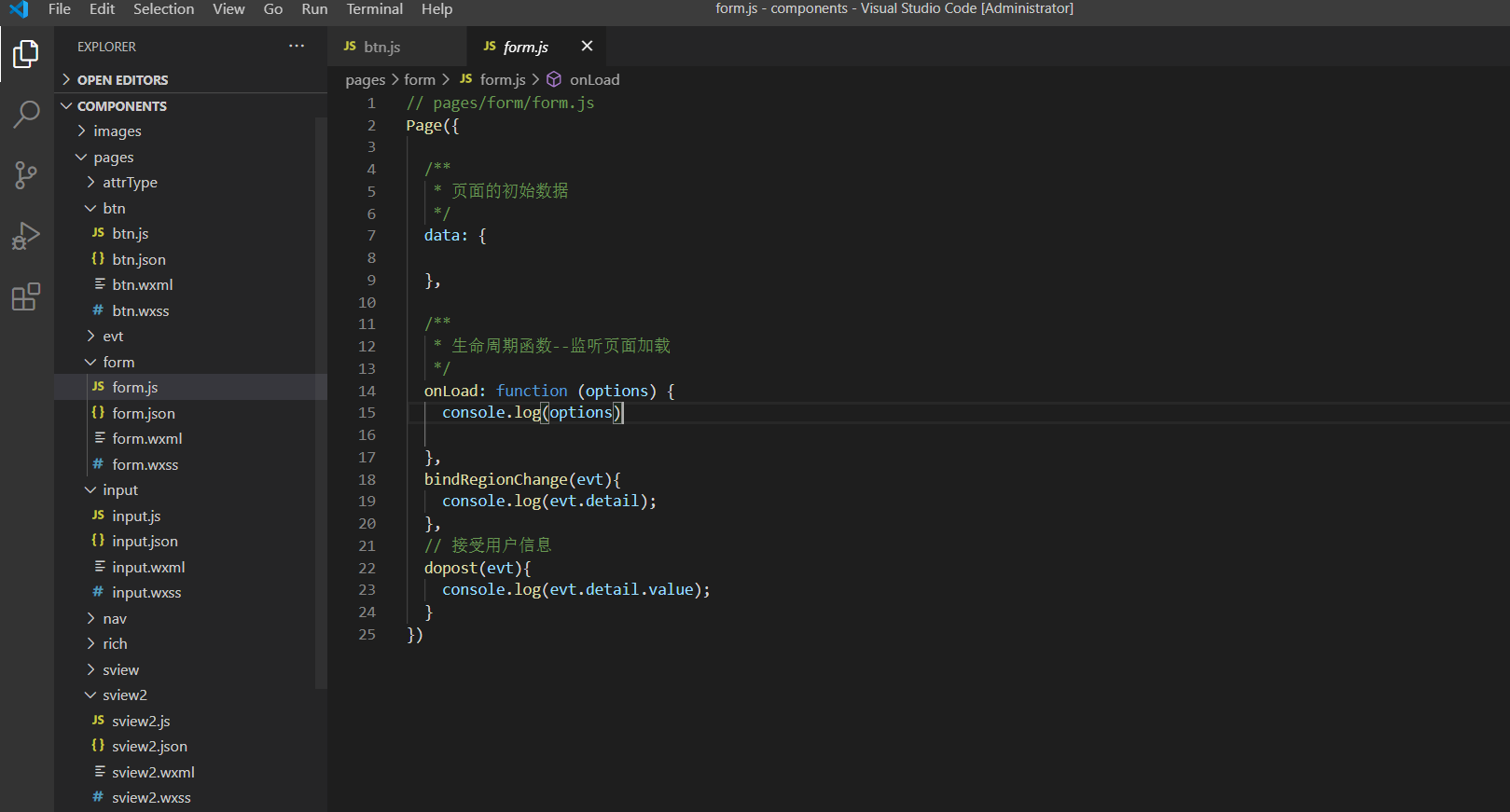Click the btn.wxml file icon
Viewport: 1510px width, 812px height.
coord(99,284)
